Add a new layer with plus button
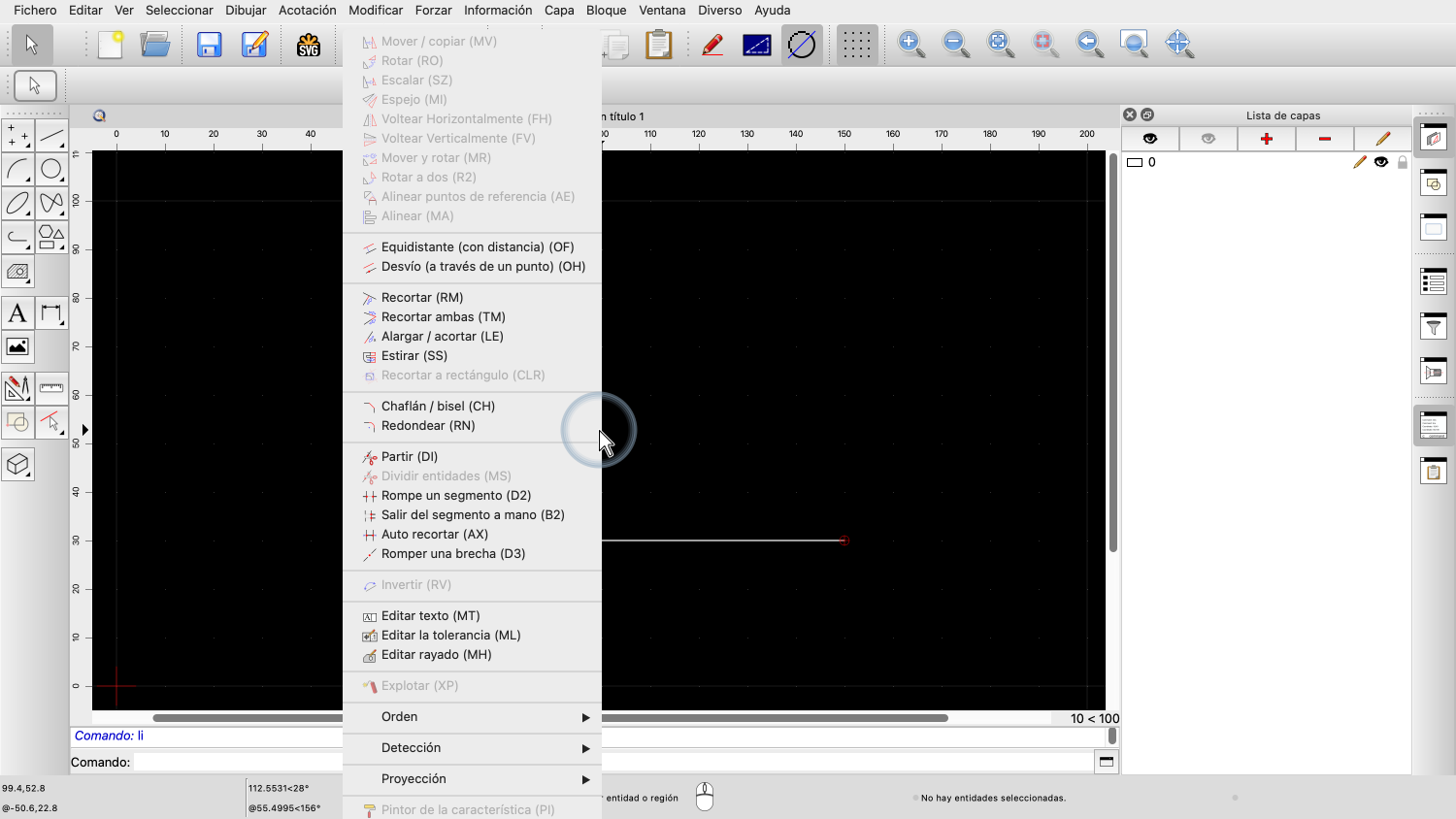This screenshot has height=819, width=1456. pyautogui.click(x=1266, y=139)
